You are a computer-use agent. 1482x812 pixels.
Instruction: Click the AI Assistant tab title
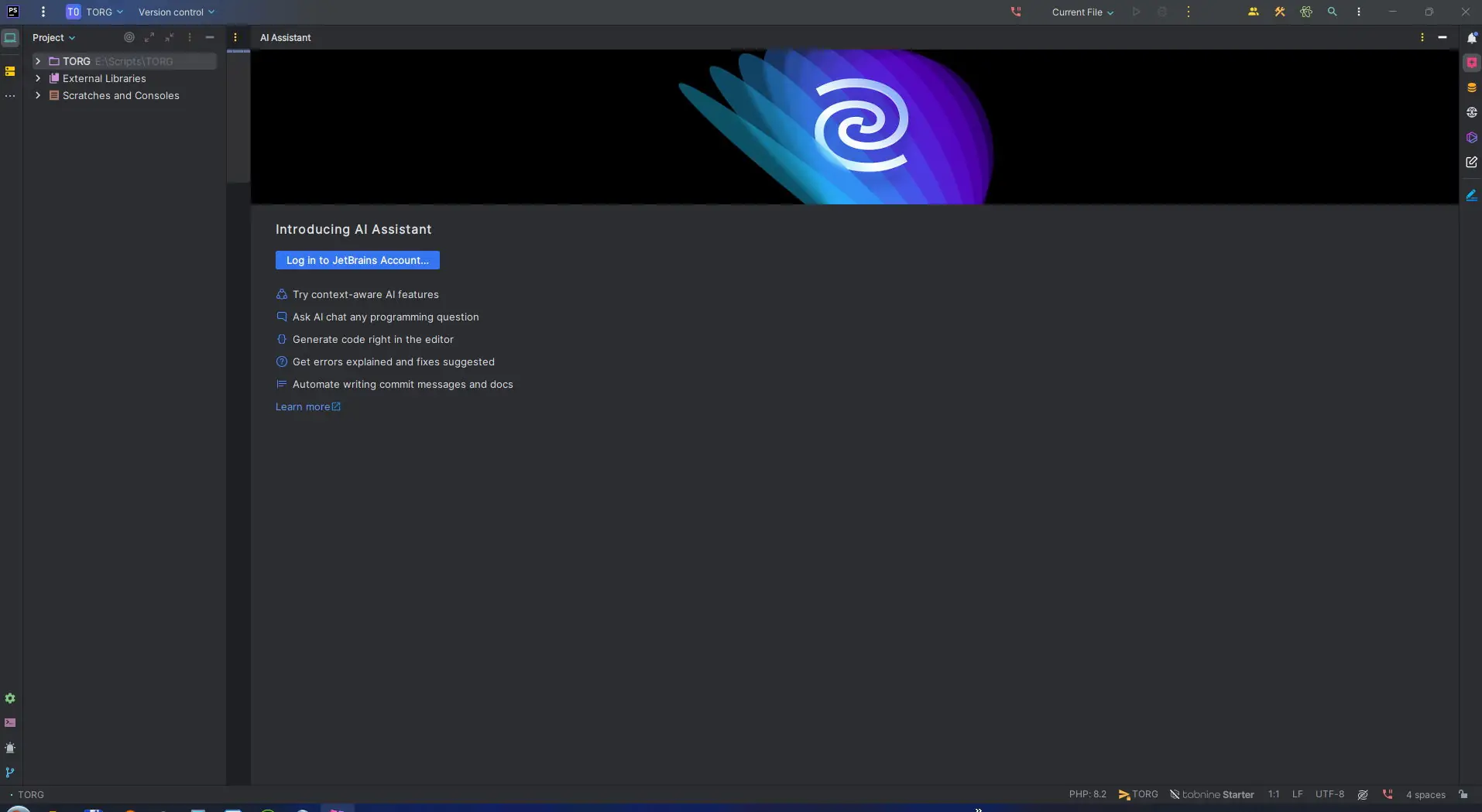point(285,37)
